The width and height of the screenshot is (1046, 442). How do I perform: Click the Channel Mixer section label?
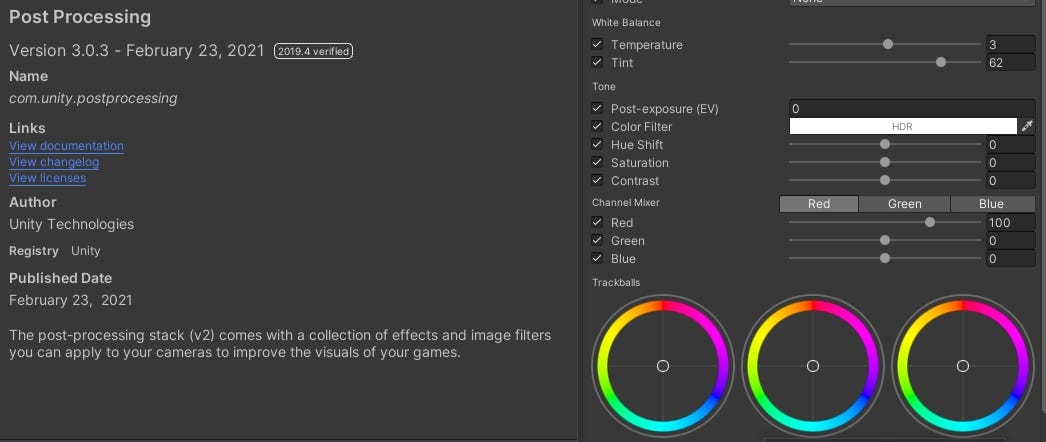(x=625, y=202)
